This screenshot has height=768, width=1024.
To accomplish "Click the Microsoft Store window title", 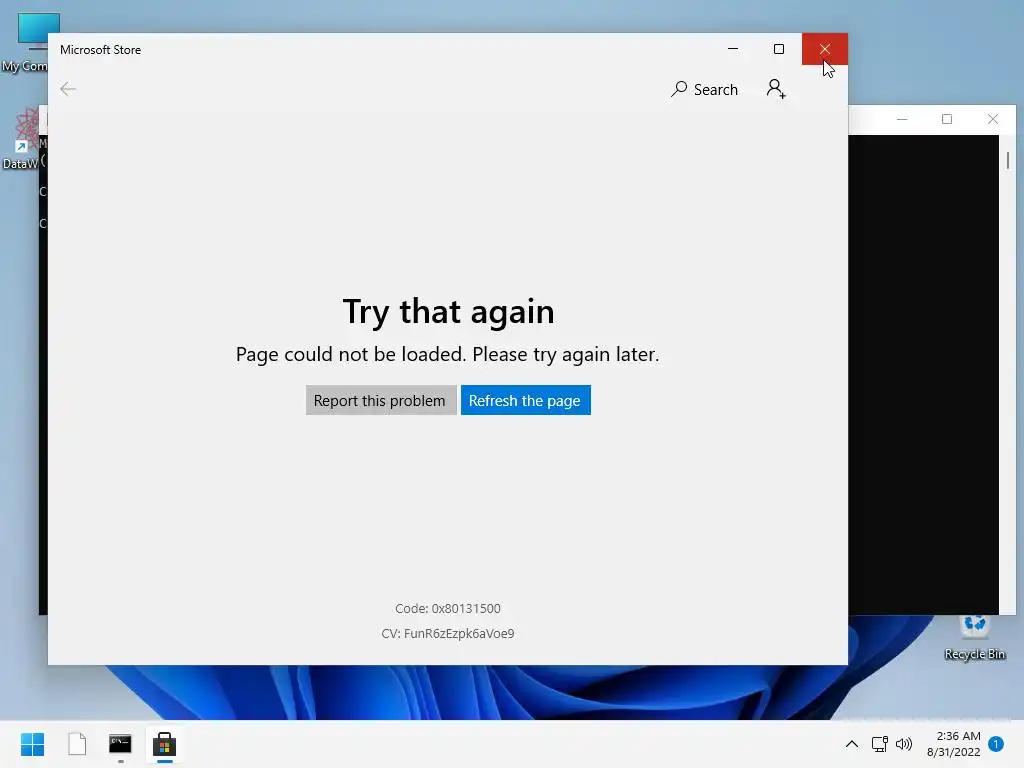I will (101, 50).
